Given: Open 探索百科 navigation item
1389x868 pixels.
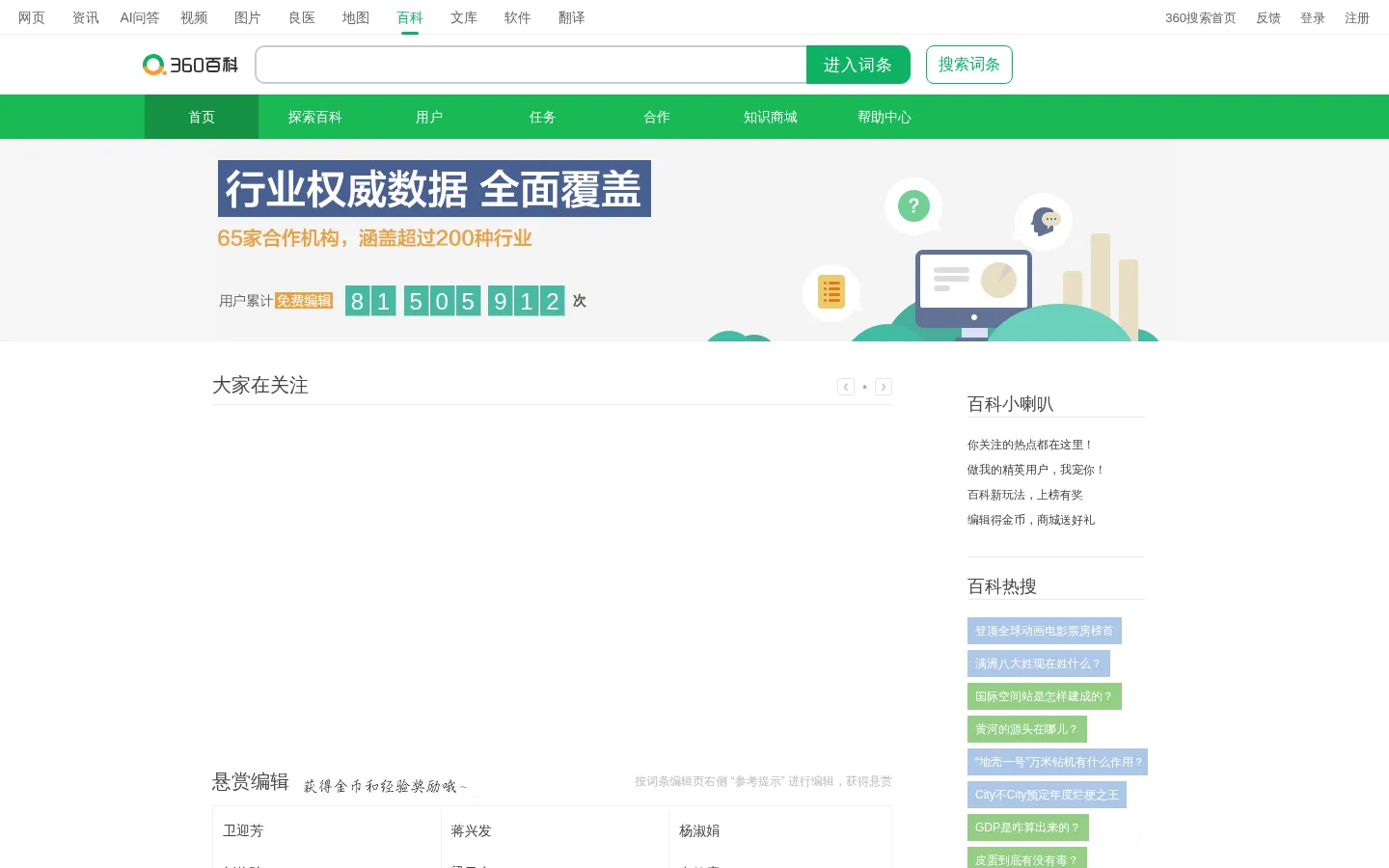Looking at the screenshot, I should pyautogui.click(x=315, y=117).
